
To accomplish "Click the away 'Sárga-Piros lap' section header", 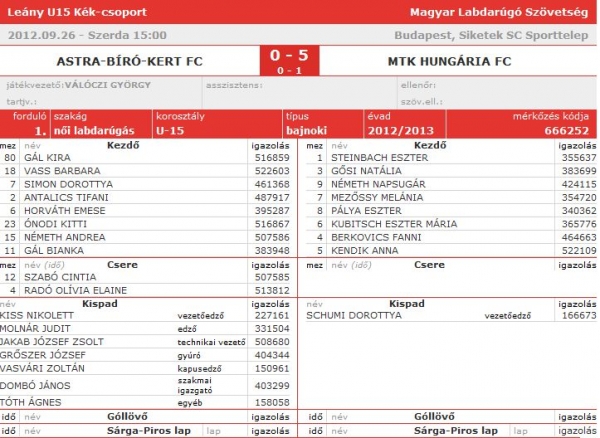I will [456, 430].
